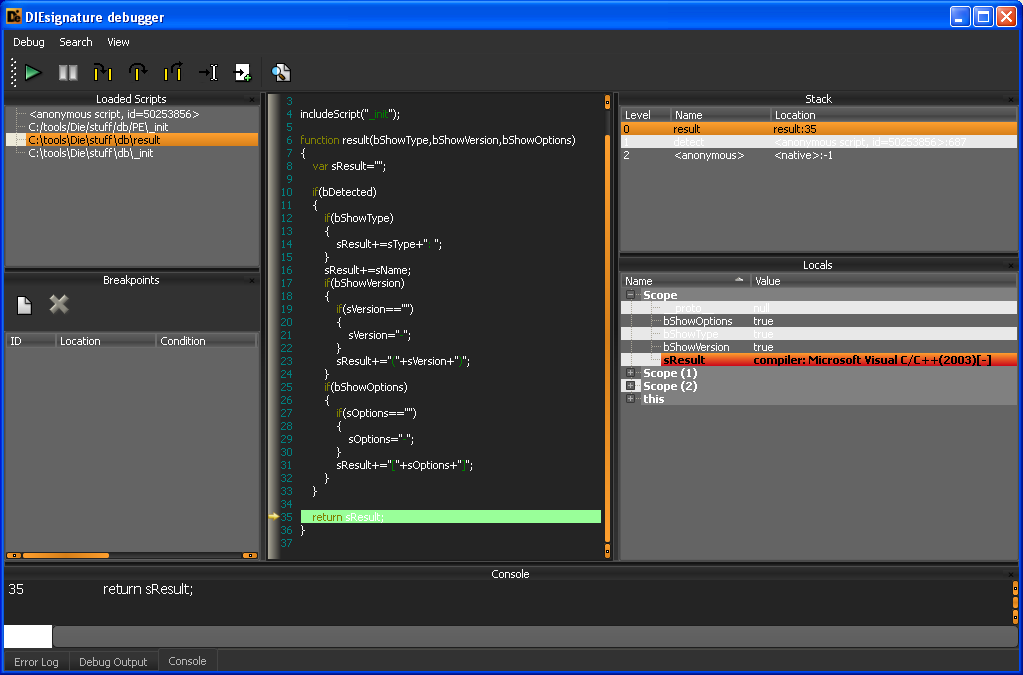Expand the Scope (2) tree node
Viewport: 1023px width, 675px height.
[631, 386]
